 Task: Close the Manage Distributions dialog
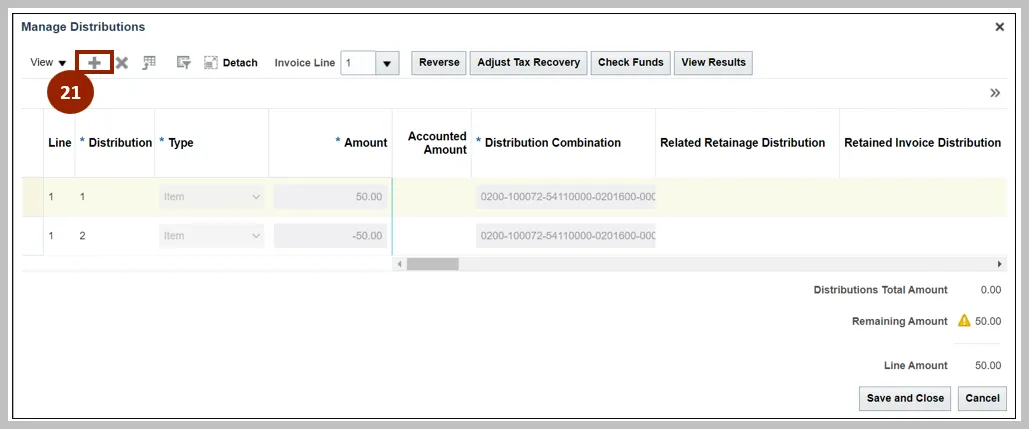999,27
